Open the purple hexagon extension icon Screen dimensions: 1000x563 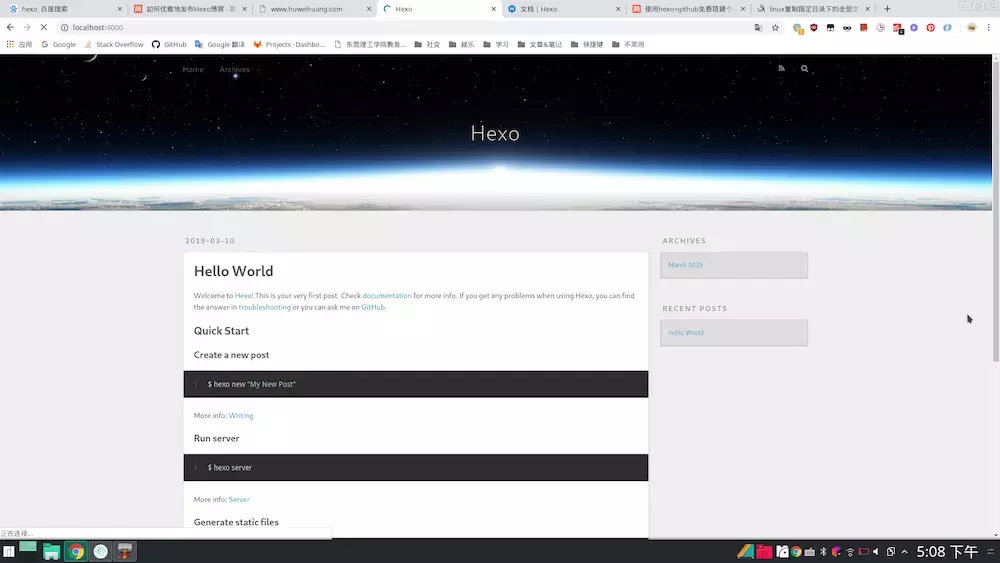(x=914, y=27)
